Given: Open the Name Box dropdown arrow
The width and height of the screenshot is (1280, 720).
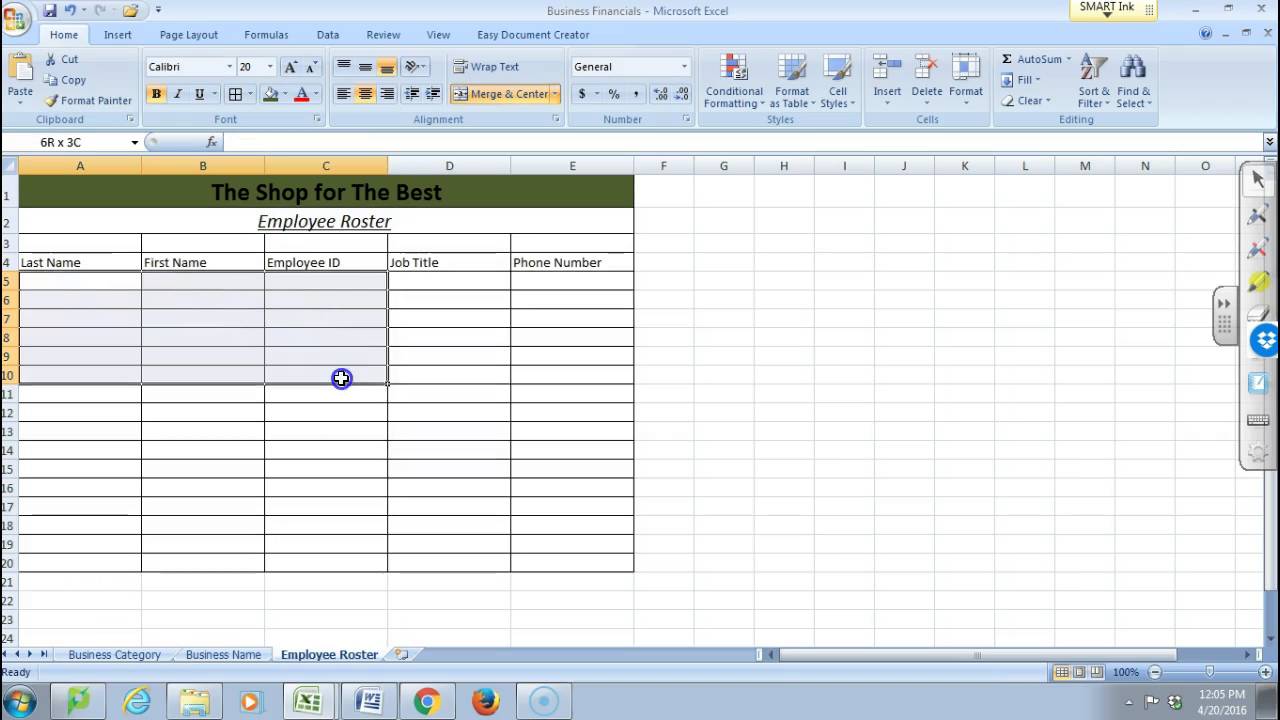Looking at the screenshot, I should 134,142.
